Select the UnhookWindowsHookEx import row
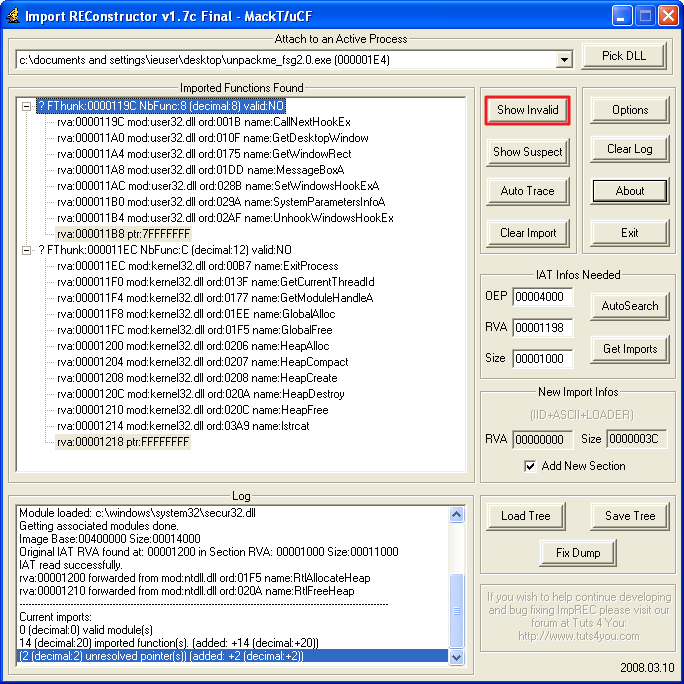 pyautogui.click(x=225, y=218)
